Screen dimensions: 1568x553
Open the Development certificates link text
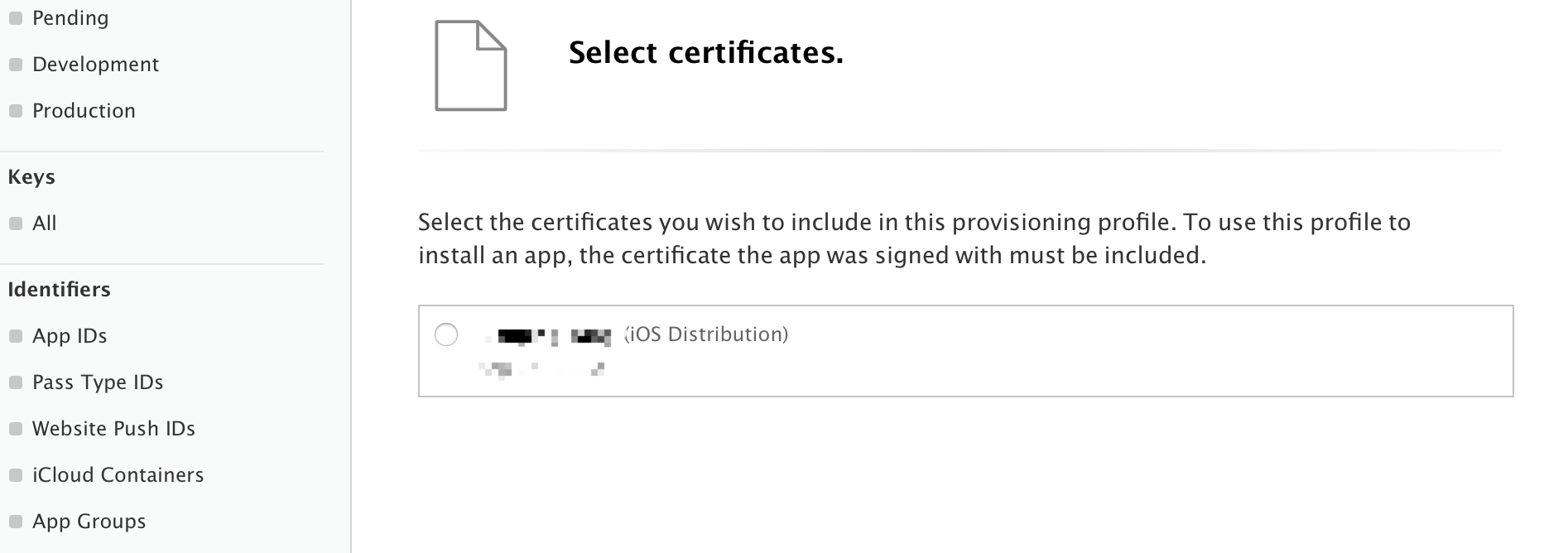[x=95, y=65]
